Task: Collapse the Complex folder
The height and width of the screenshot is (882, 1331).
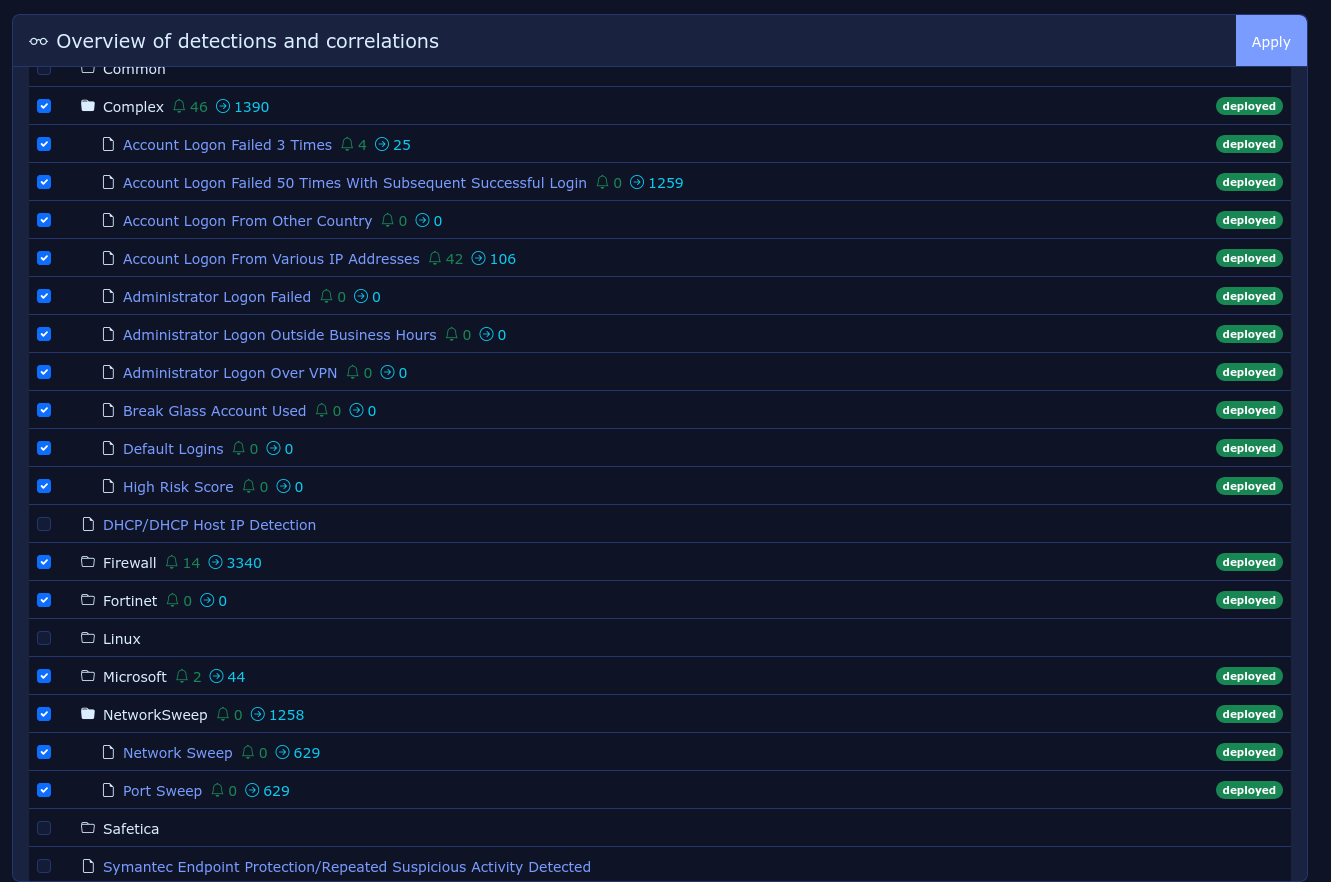Action: pyautogui.click(x=88, y=107)
